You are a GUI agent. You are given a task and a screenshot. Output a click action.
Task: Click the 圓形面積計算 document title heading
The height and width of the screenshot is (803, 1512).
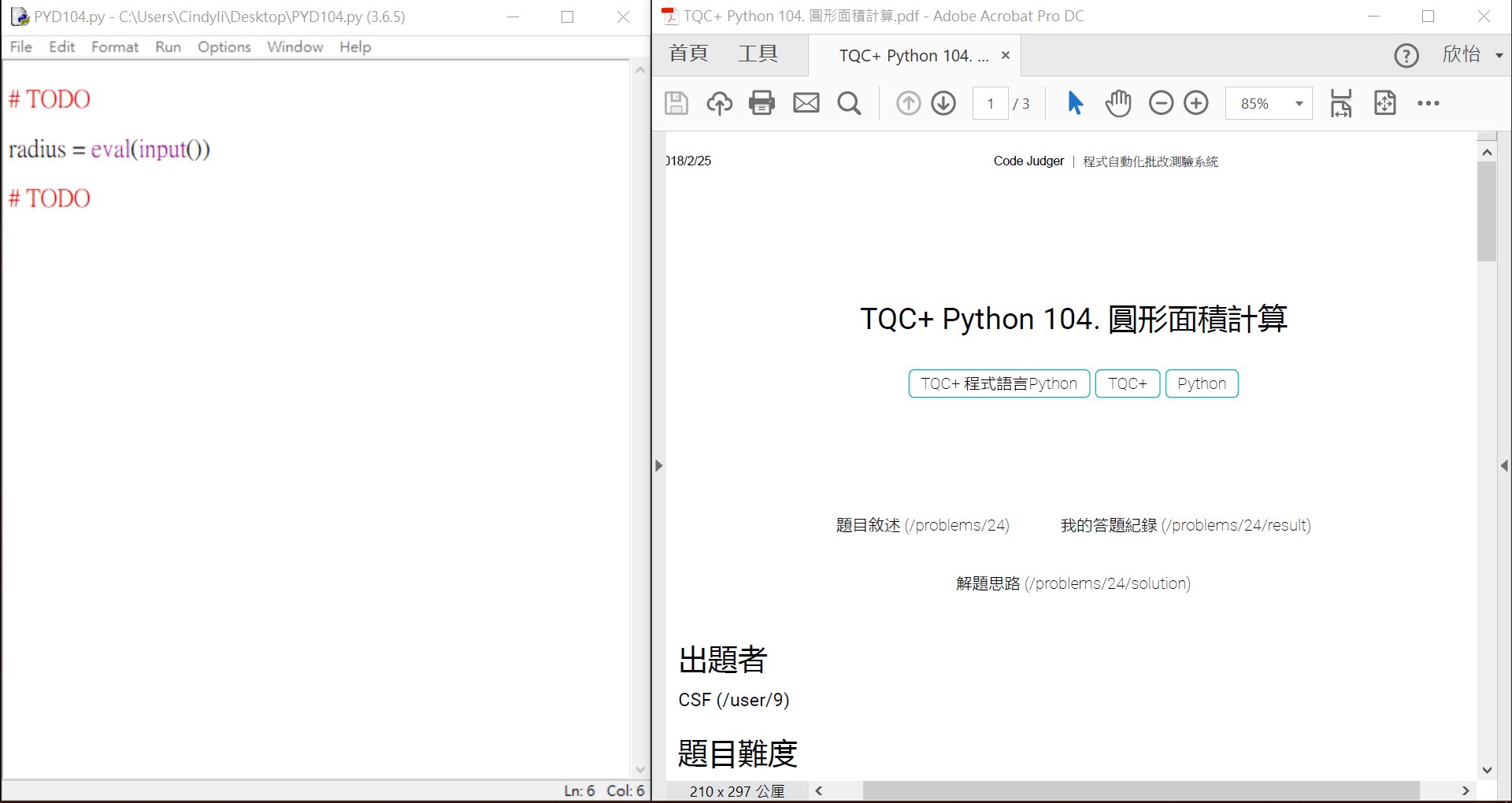click(1073, 319)
